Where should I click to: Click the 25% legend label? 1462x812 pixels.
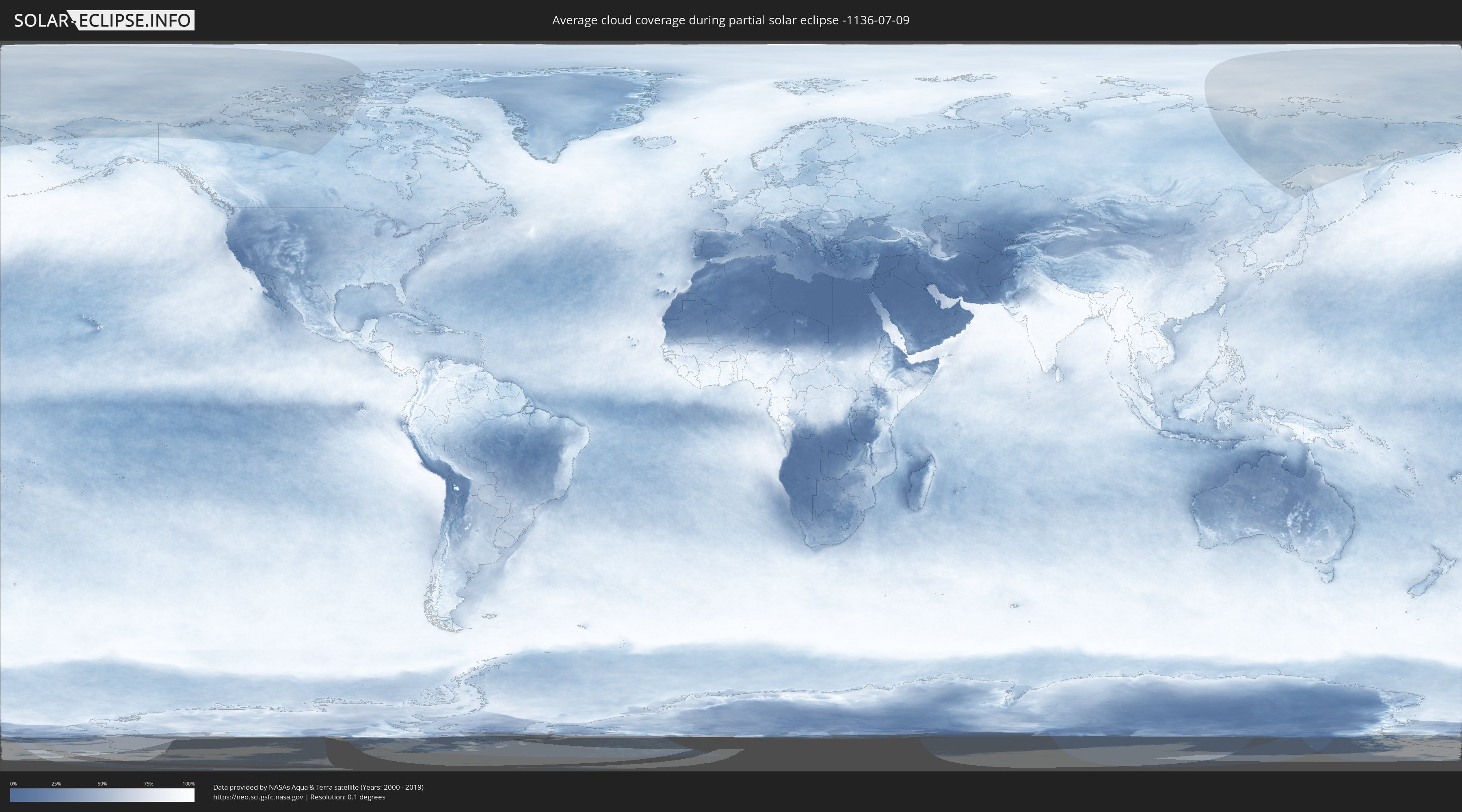coord(56,784)
